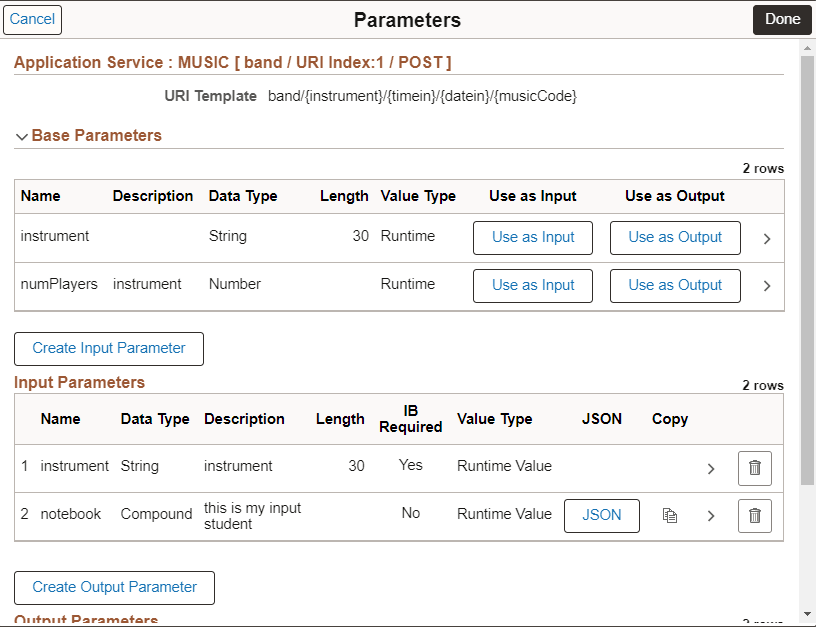Use numPlayers as Input

[532, 285]
